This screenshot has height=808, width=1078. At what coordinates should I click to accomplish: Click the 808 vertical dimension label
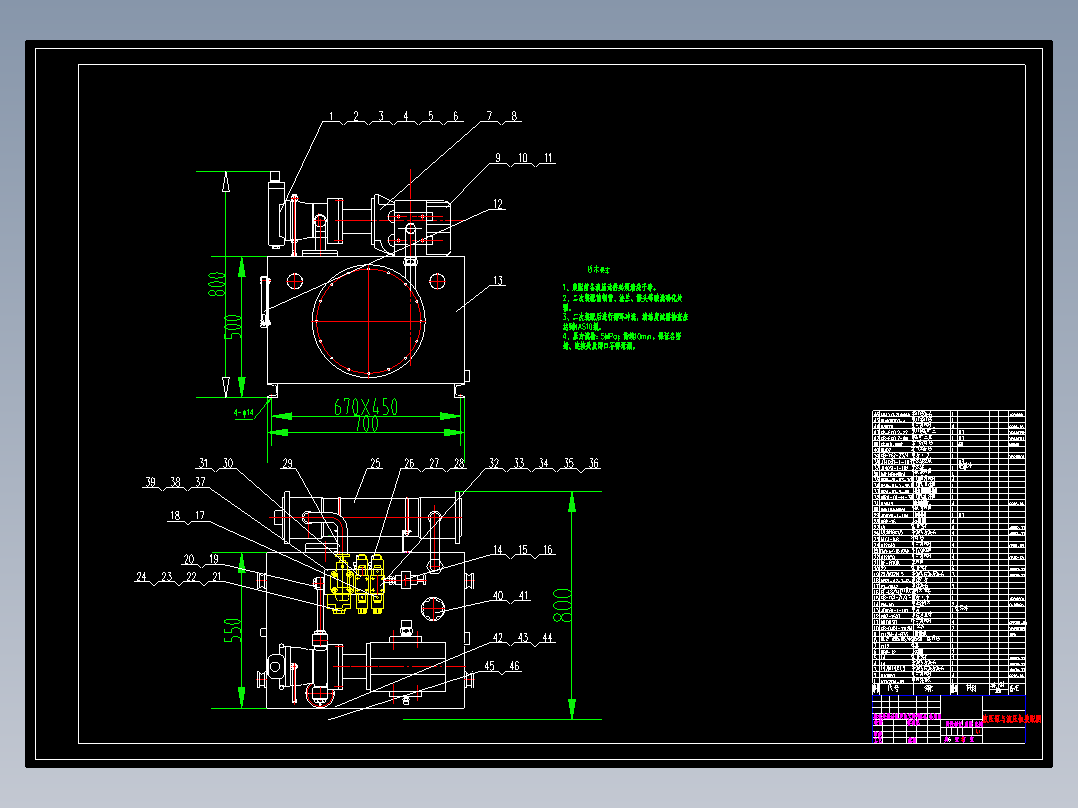(x=217, y=284)
